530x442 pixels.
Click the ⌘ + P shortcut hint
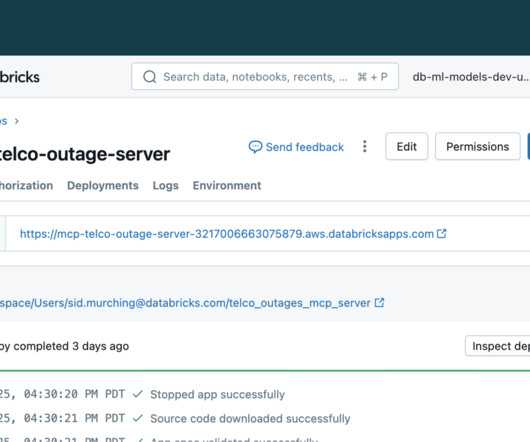pos(372,77)
